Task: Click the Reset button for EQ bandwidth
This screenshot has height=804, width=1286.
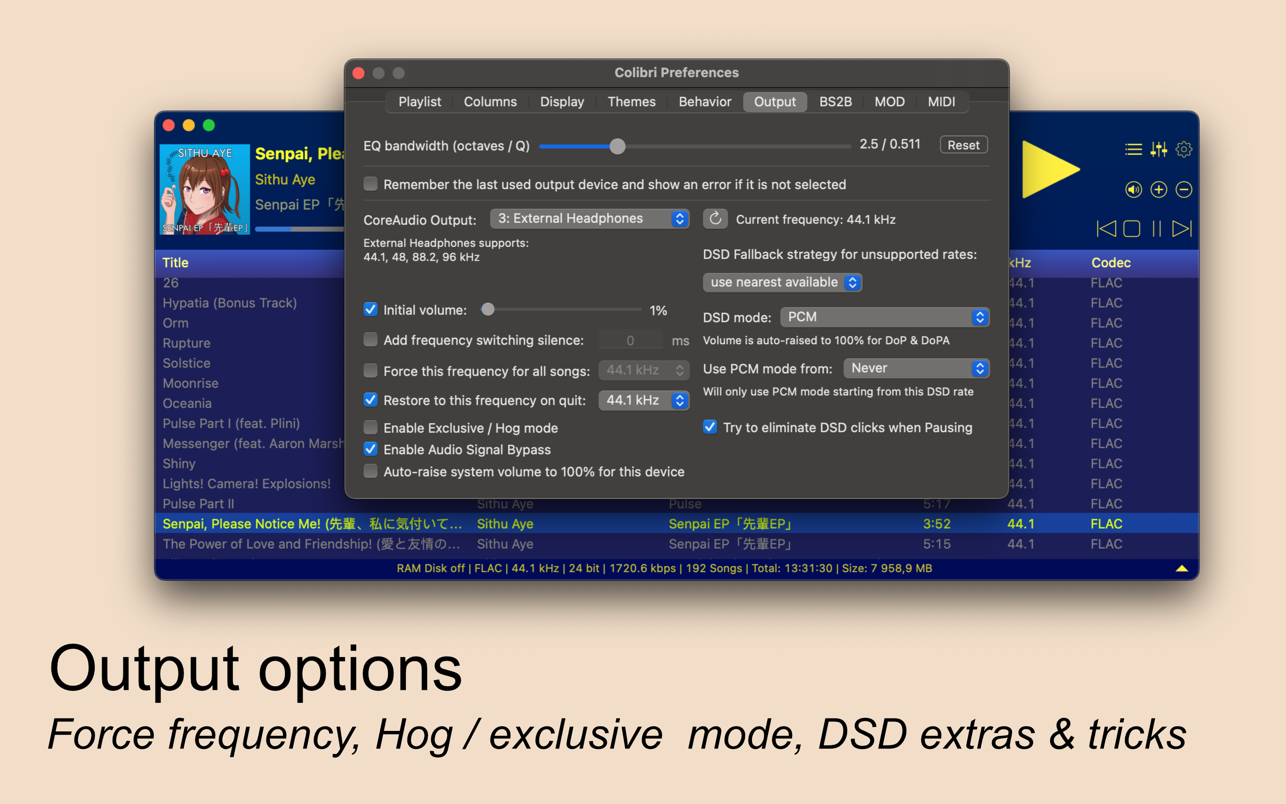Action: coord(963,146)
